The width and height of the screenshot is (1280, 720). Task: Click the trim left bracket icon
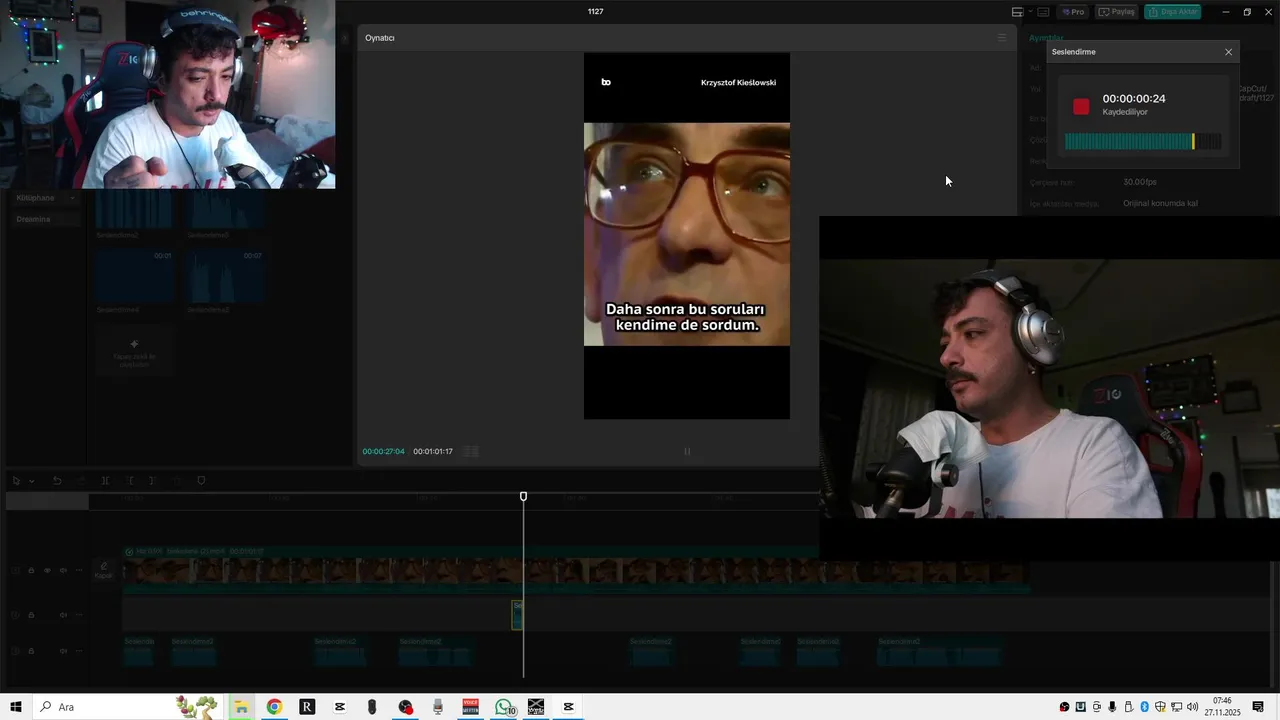pos(129,481)
